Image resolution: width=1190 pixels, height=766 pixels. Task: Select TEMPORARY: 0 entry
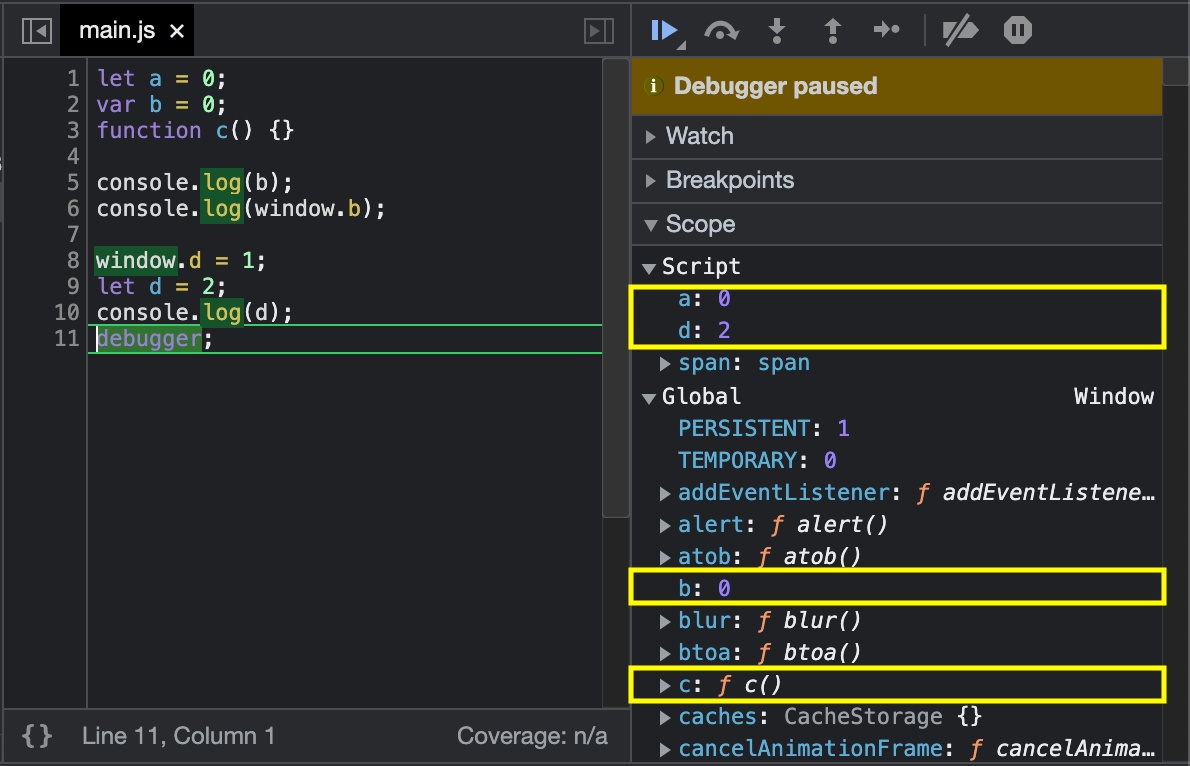(x=757, y=461)
